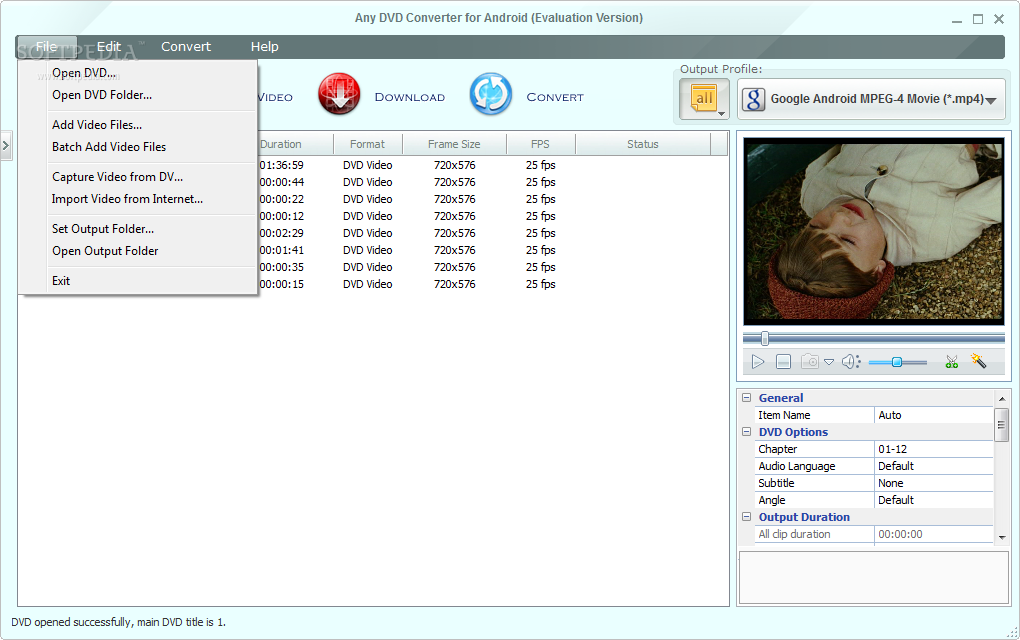Adjust the volume slider handle
This screenshot has width=1020, height=640.
click(x=896, y=362)
